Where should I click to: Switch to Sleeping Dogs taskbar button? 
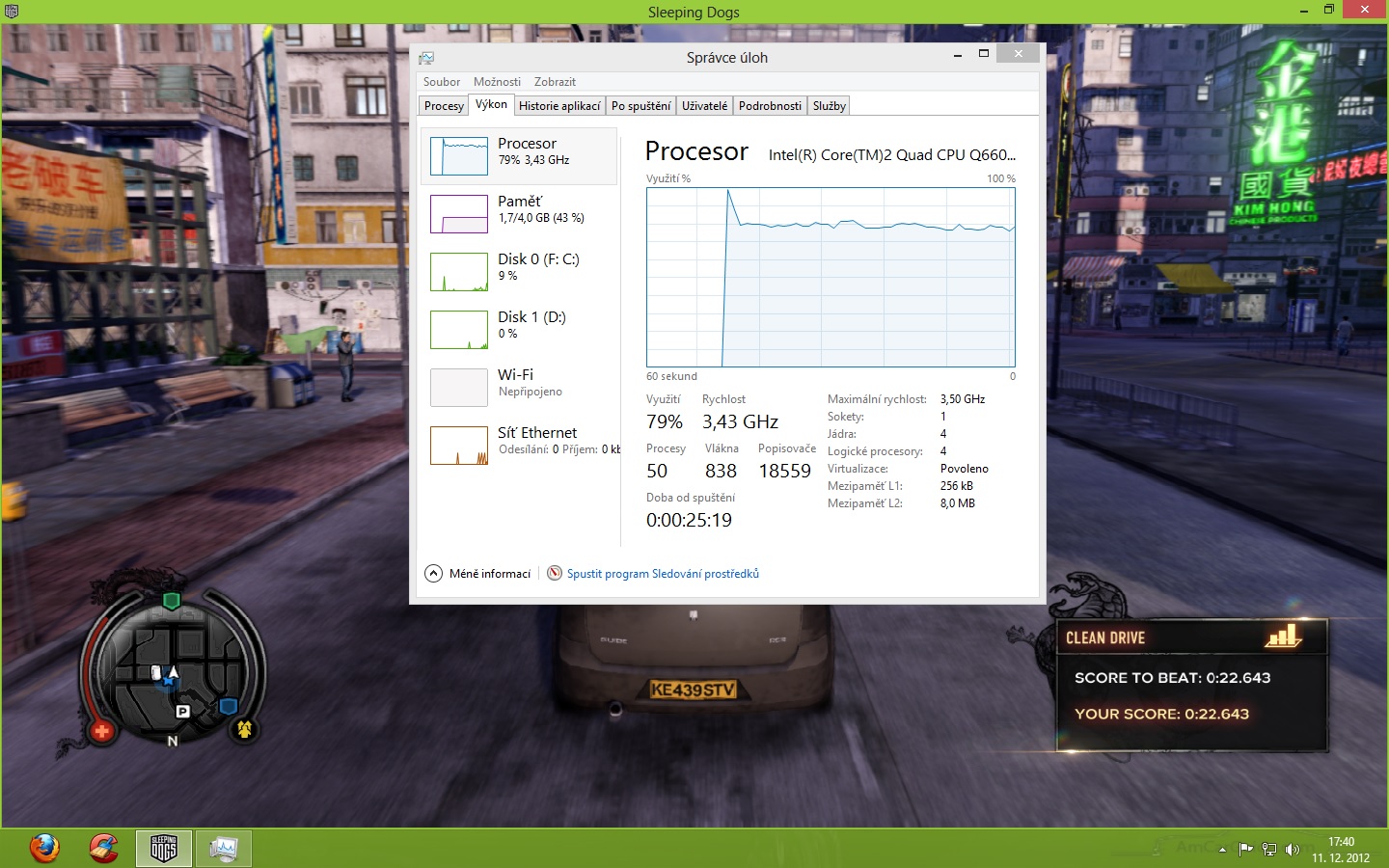pos(164,849)
